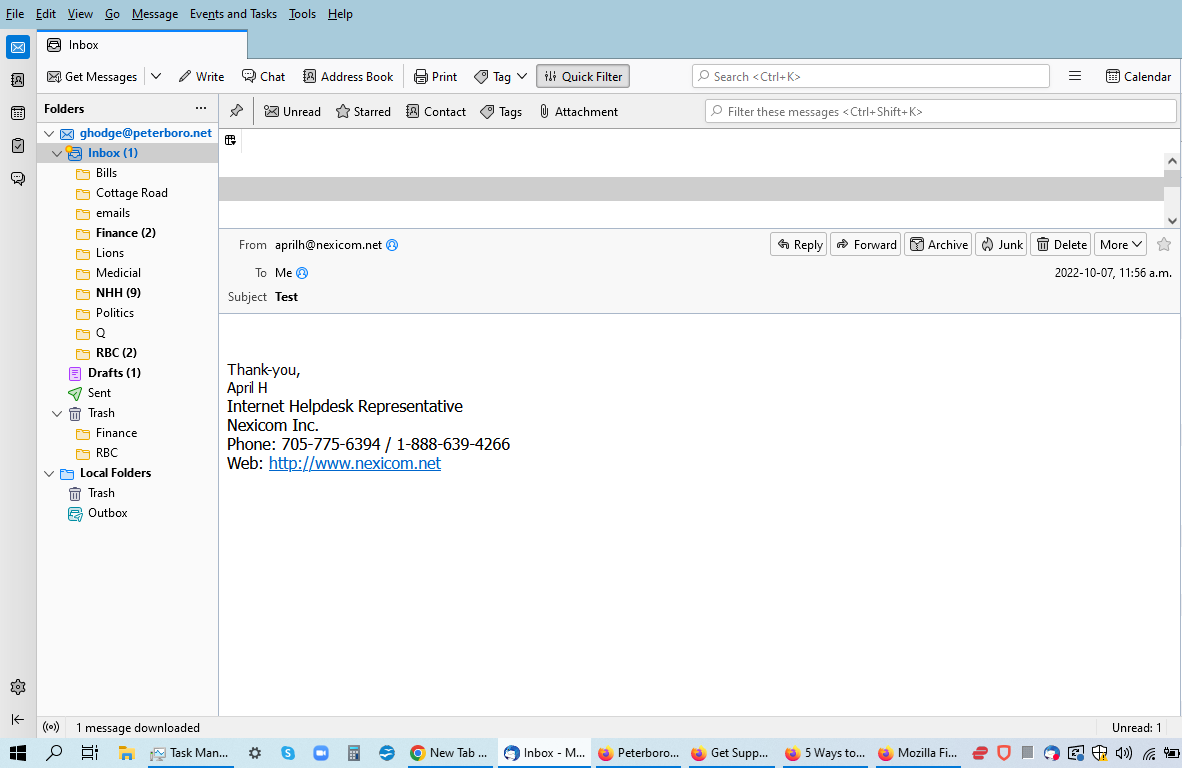Click contact icon beside Me recipient
The image size is (1182, 768).
(302, 273)
